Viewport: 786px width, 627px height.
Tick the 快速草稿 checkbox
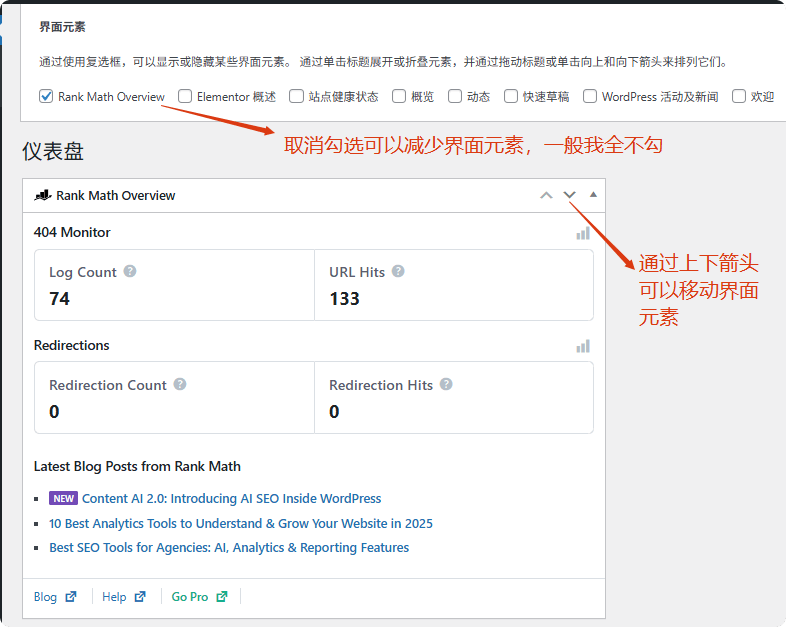(x=511, y=97)
